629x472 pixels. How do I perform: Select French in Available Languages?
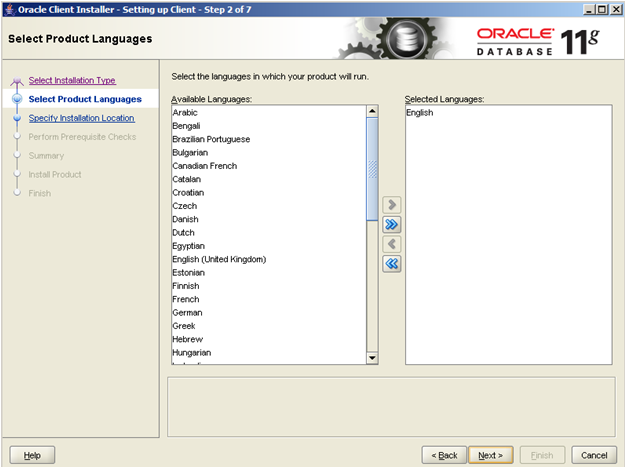(269, 299)
